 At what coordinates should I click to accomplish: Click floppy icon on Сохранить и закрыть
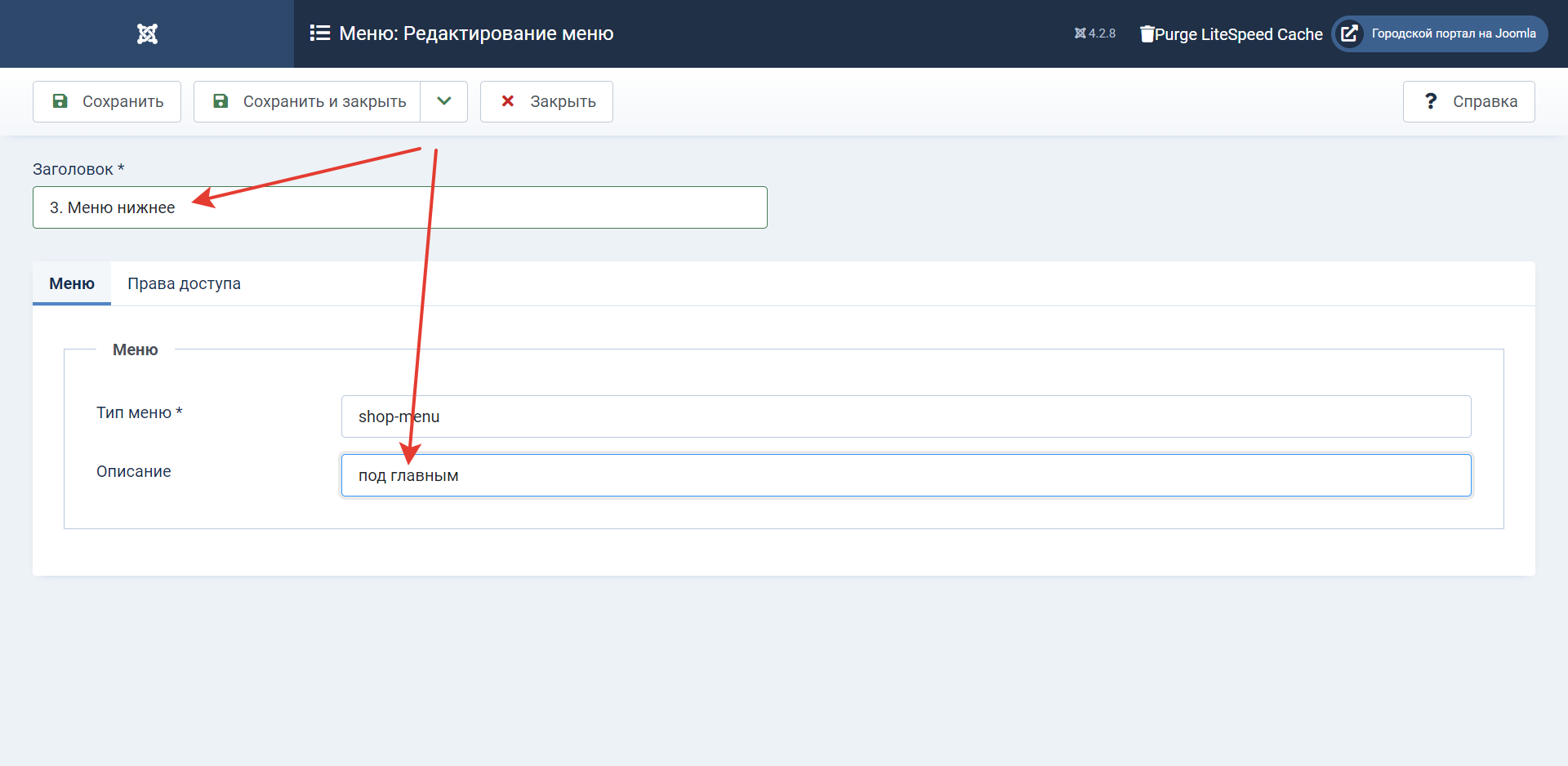click(220, 101)
